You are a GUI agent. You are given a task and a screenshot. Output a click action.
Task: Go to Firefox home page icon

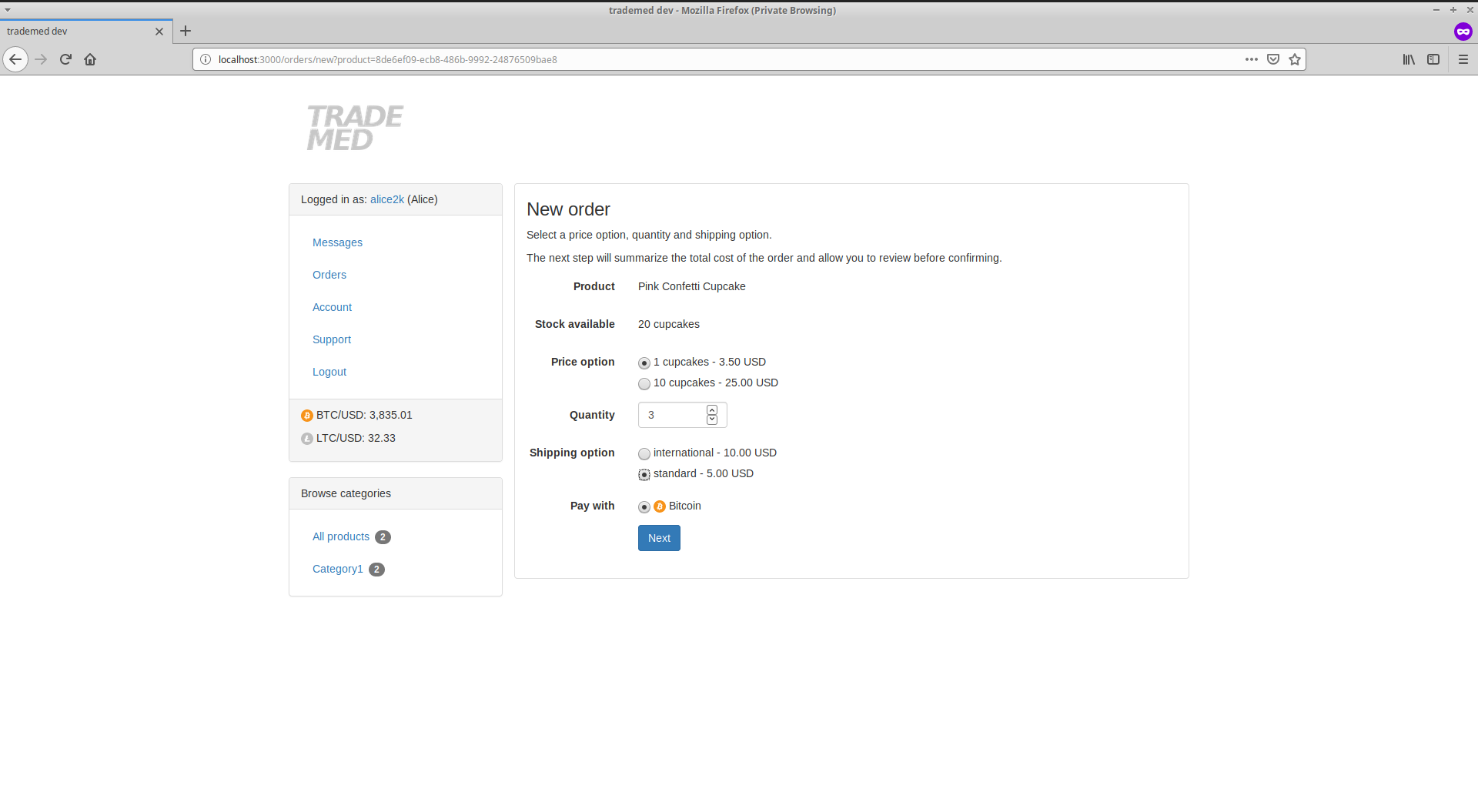tap(90, 59)
